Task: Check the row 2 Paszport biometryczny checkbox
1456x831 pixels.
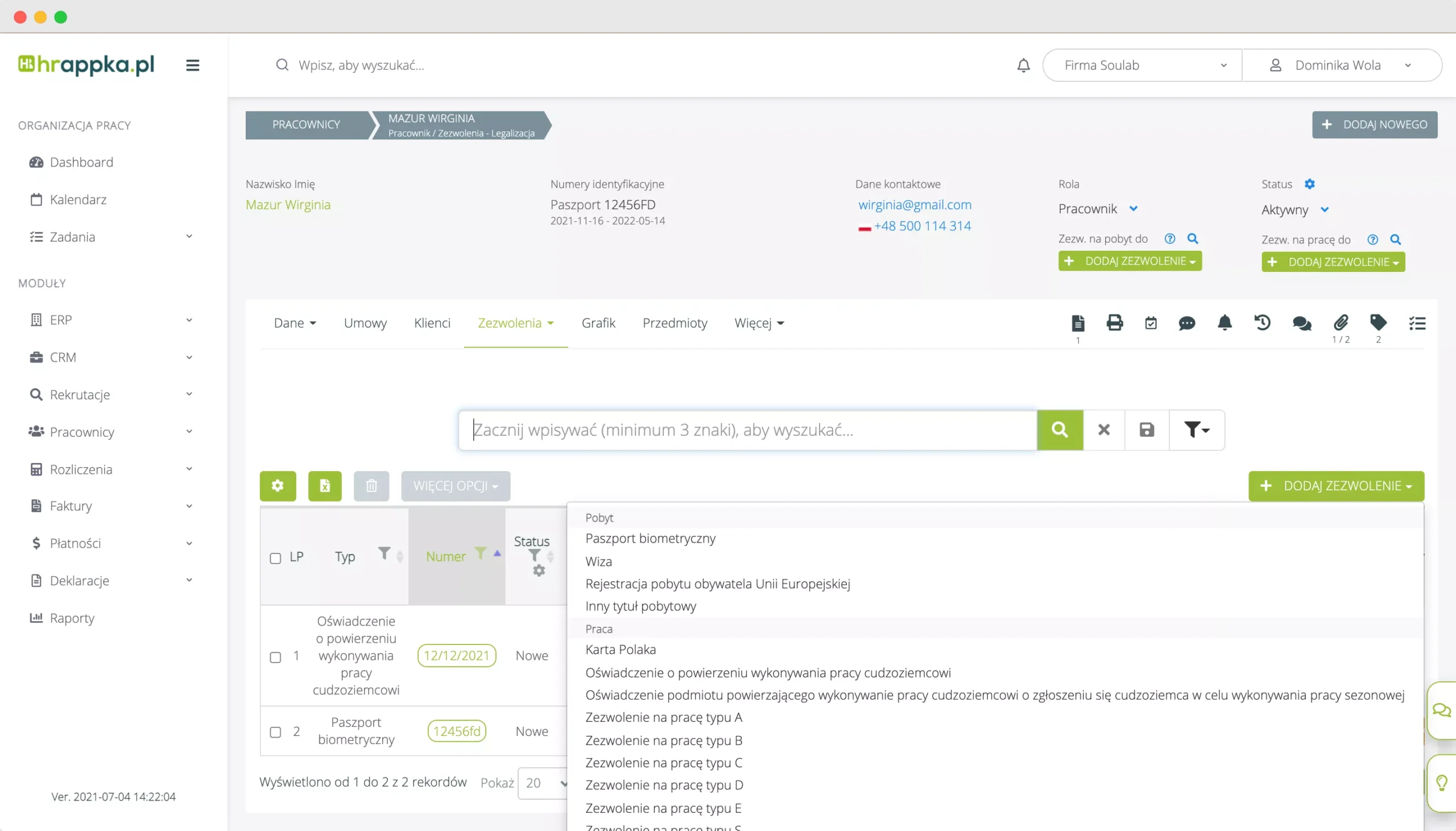Action: (276, 732)
